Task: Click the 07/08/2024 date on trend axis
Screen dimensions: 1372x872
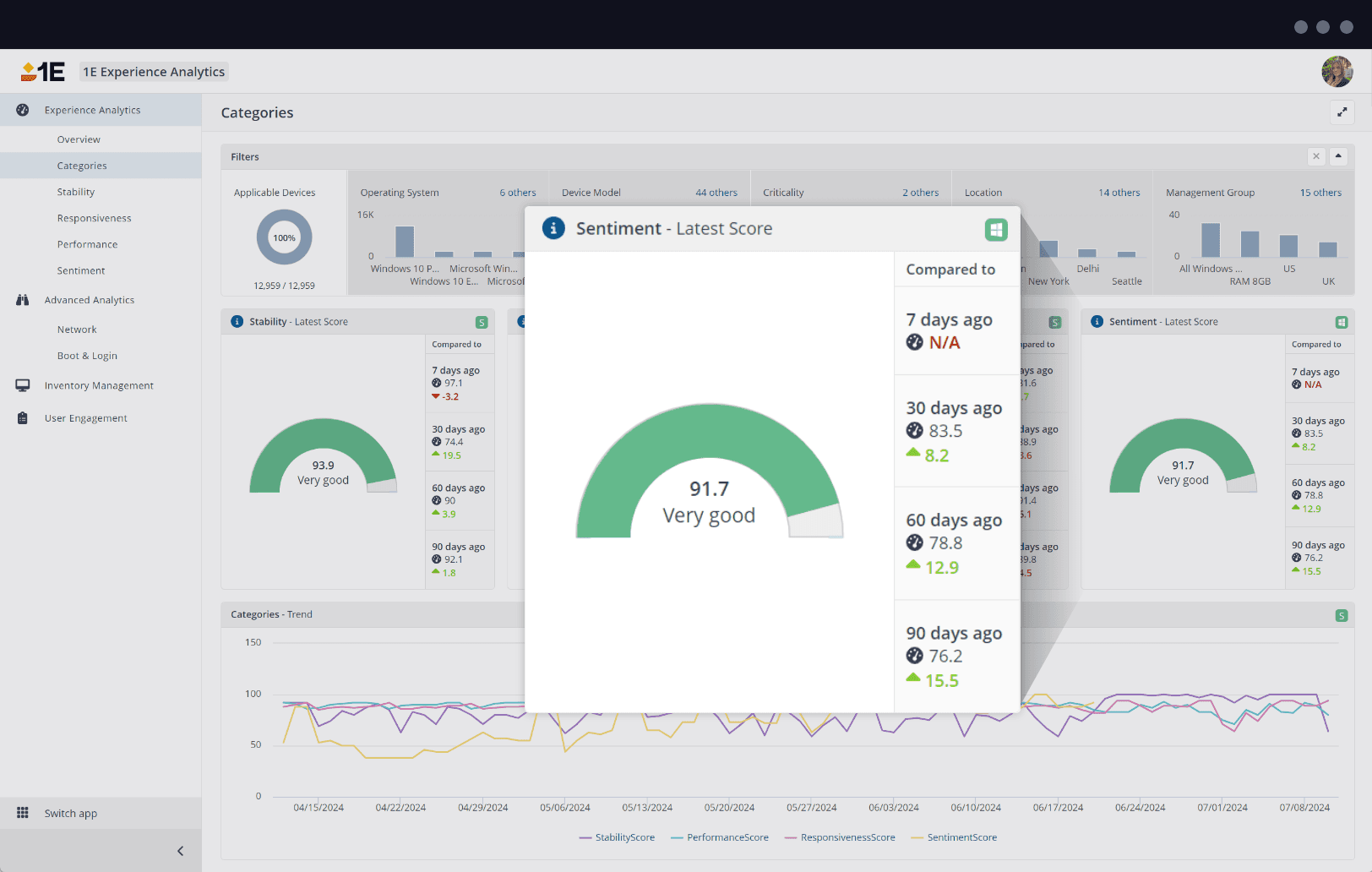Action: tap(1304, 808)
